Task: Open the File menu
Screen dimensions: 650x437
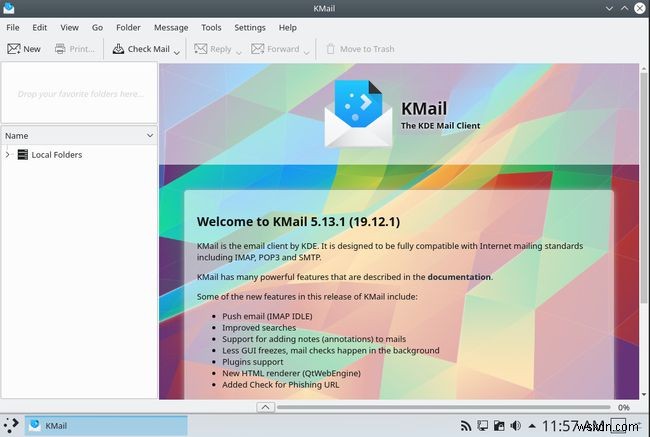Action: (x=13, y=27)
